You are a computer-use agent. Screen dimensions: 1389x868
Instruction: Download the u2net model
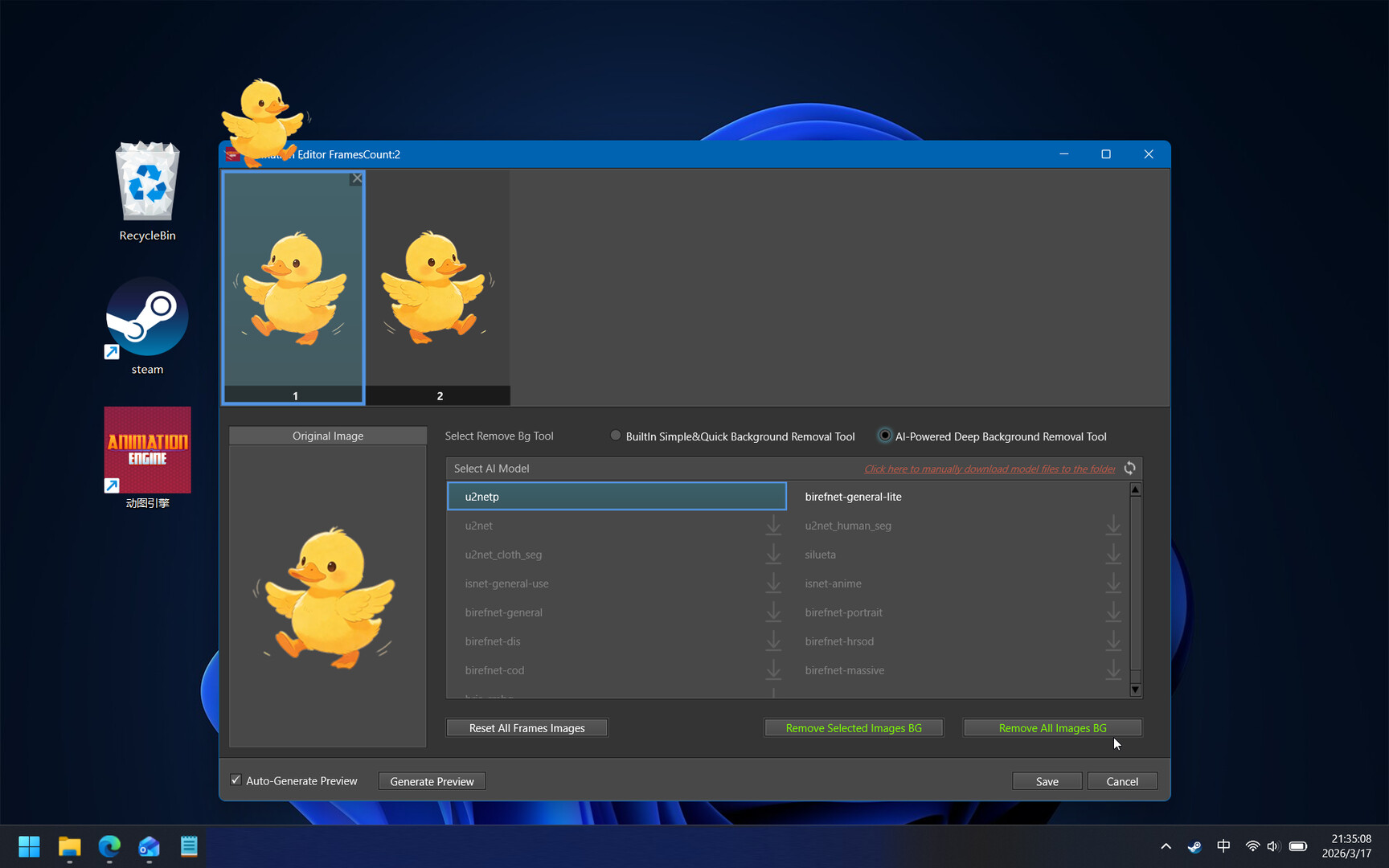tap(773, 525)
